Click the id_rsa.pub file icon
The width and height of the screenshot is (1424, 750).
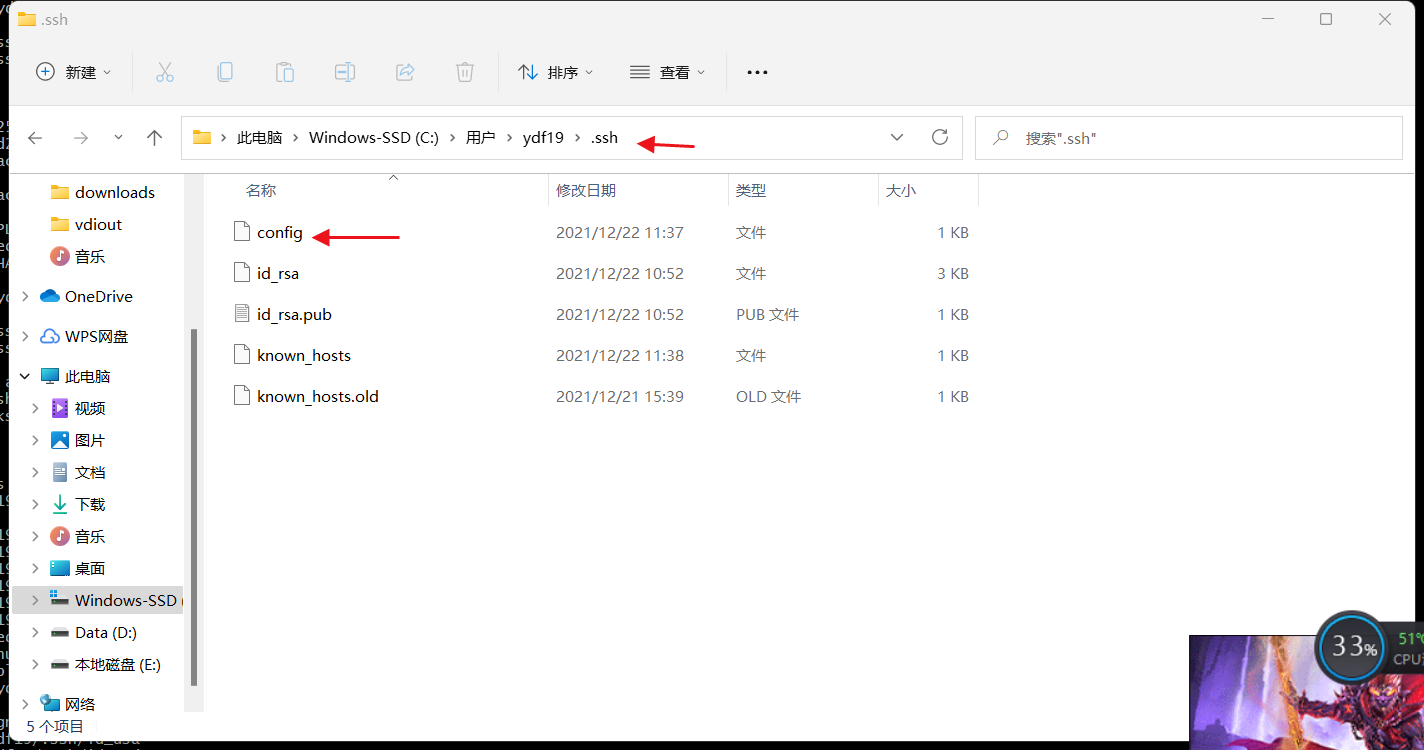tap(241, 314)
